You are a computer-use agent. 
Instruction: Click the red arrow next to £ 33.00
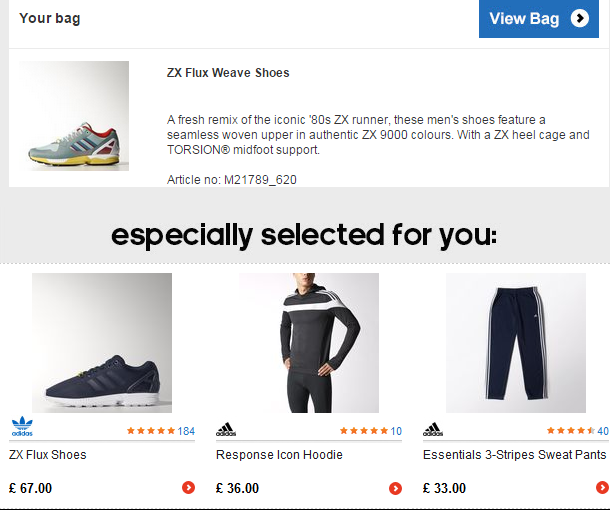click(602, 487)
